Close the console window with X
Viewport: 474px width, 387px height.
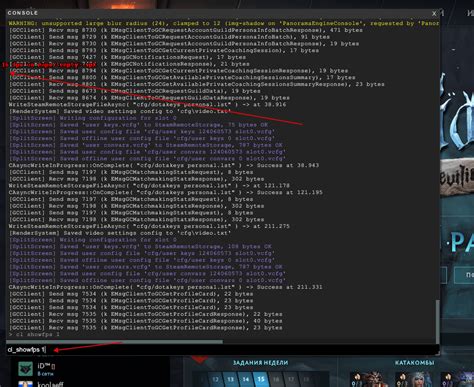click(434, 14)
